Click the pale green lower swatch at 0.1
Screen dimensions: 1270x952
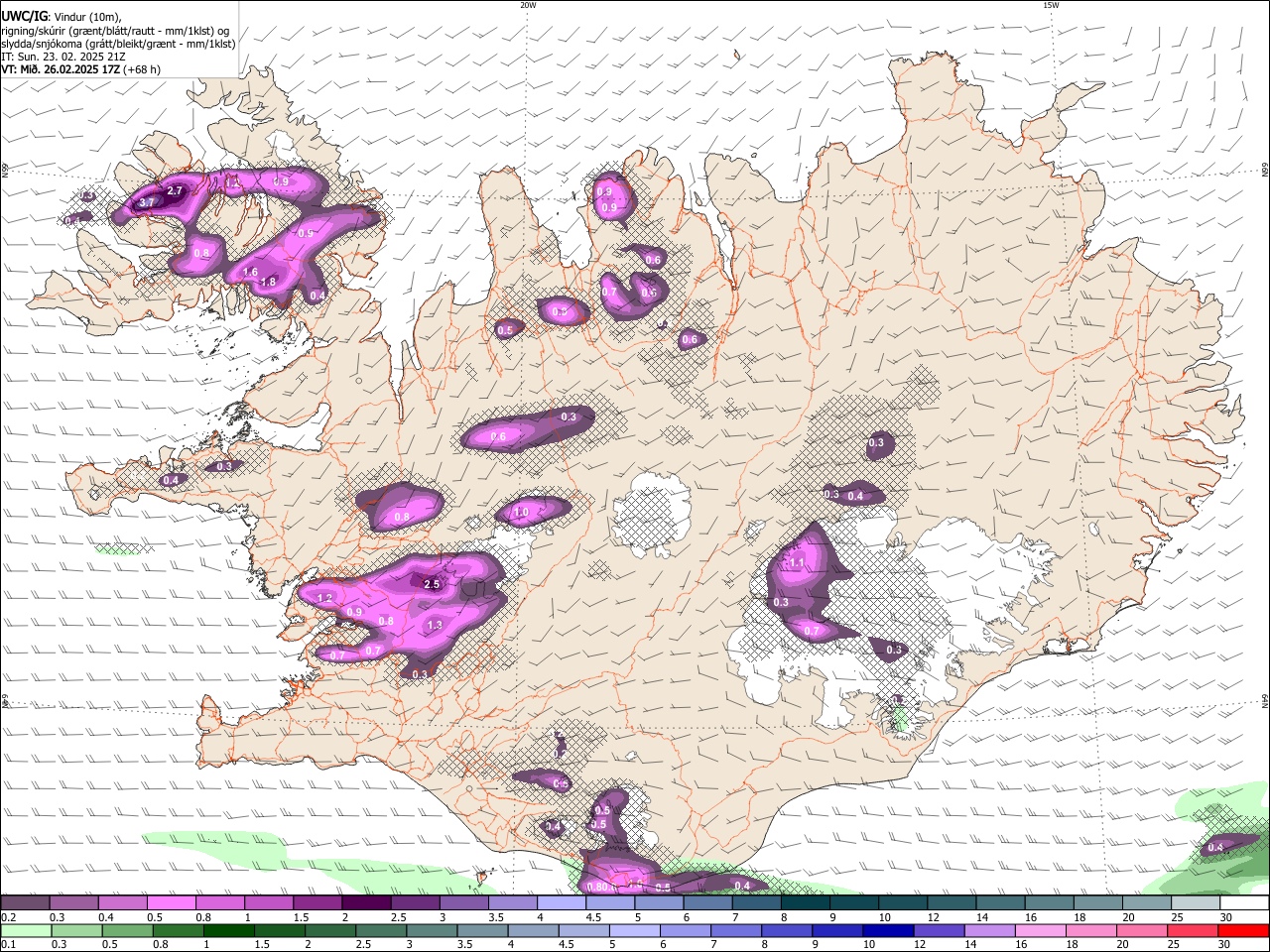coord(26,930)
